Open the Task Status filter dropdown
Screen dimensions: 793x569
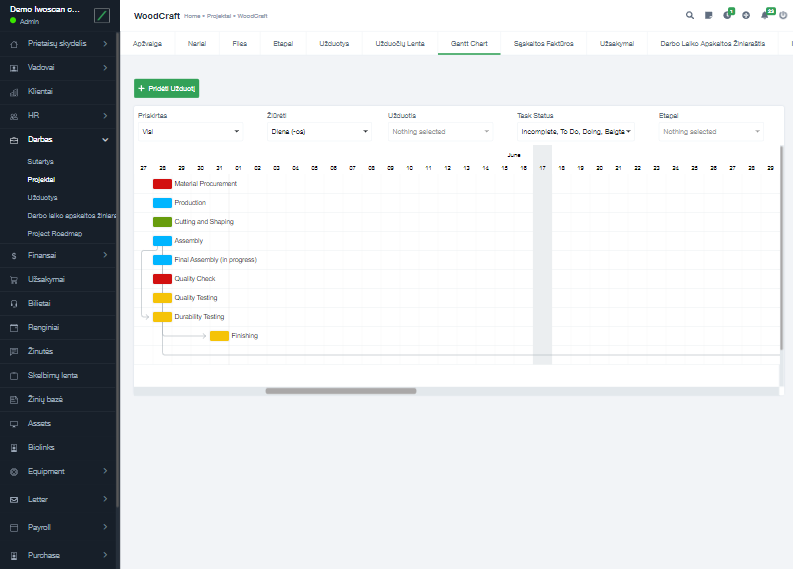point(576,131)
